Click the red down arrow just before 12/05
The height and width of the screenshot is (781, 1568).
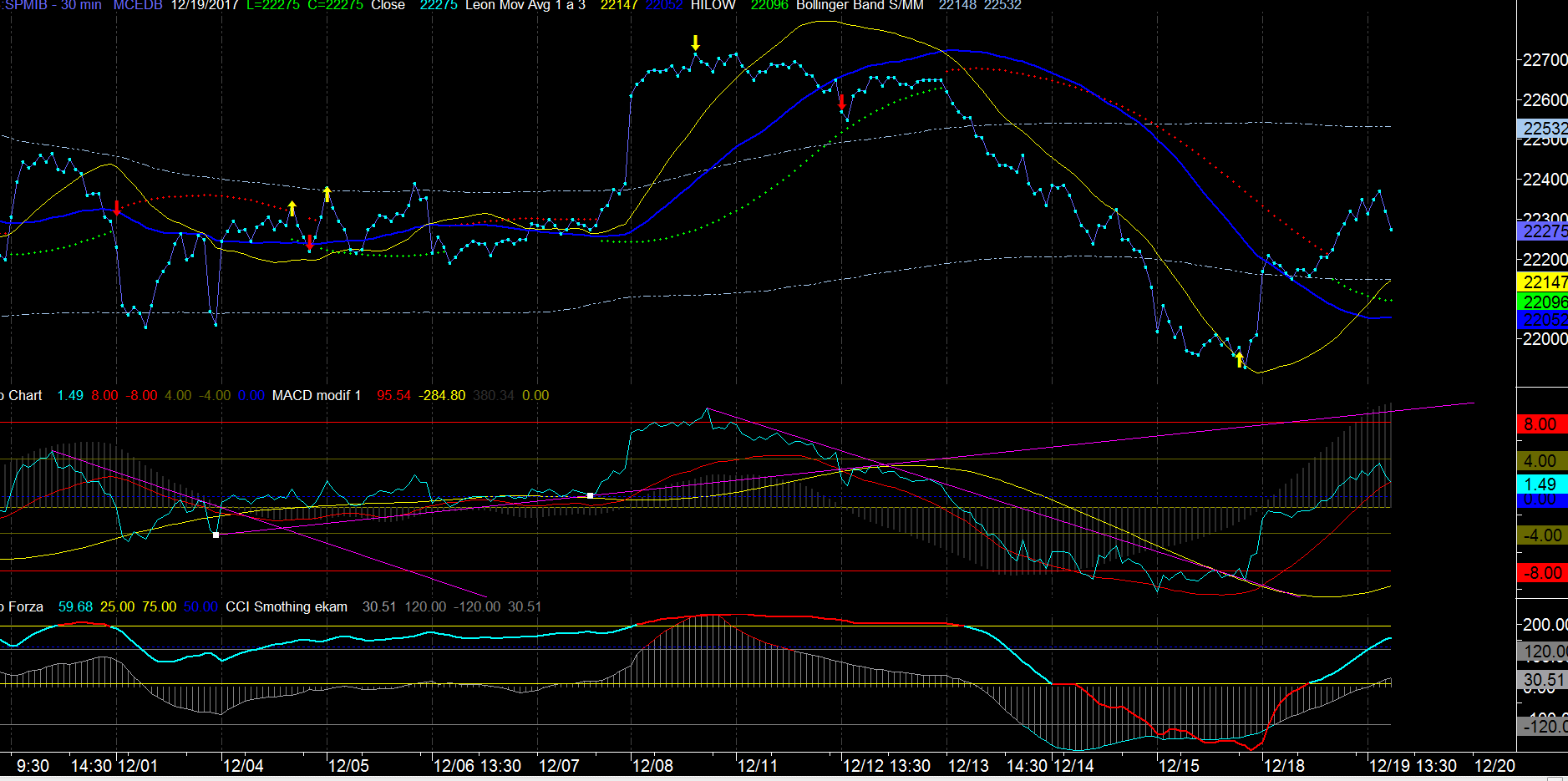coord(310,243)
